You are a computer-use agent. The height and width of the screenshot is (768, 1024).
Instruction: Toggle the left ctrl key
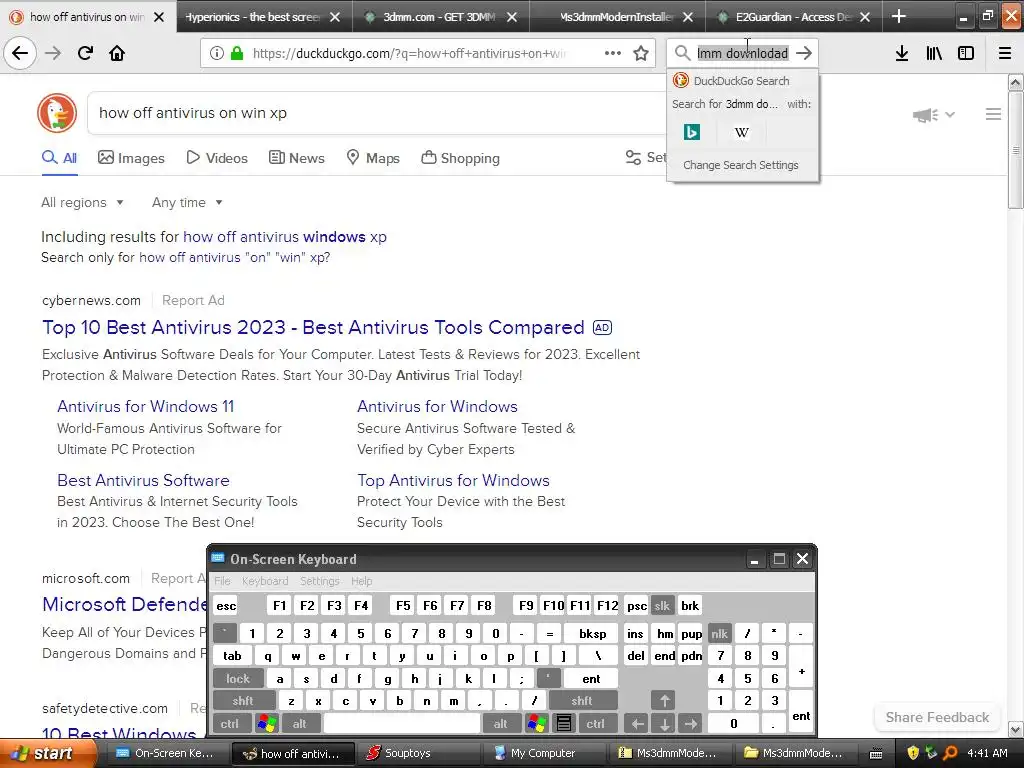(230, 723)
